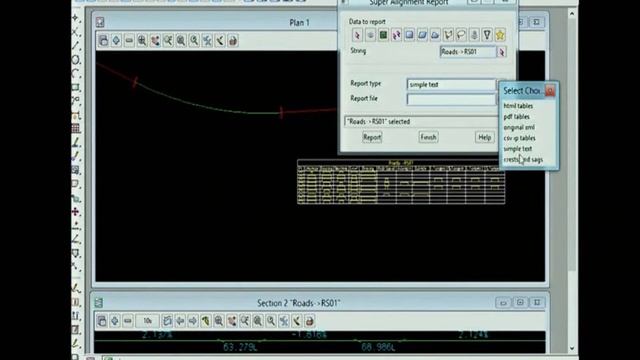640x360 pixels.
Task: Select the green model icon under Data to report
Action: 383,35
